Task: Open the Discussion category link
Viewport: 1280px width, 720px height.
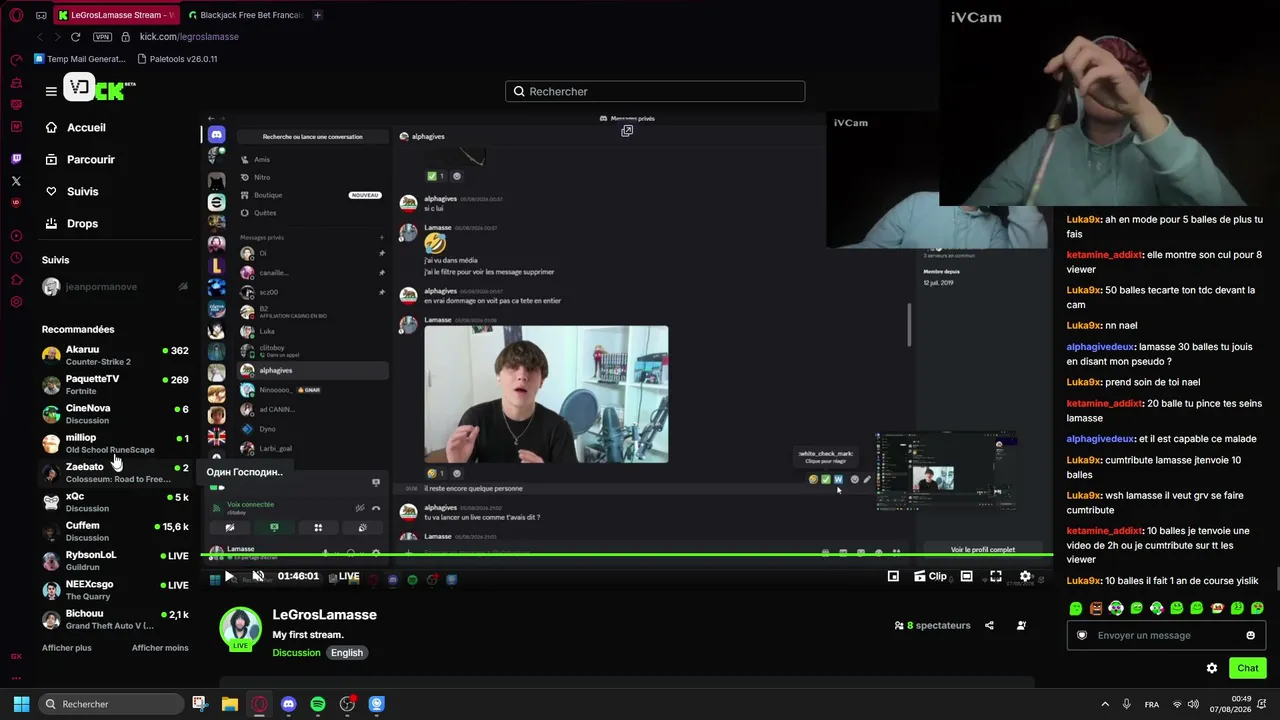Action: [x=296, y=653]
